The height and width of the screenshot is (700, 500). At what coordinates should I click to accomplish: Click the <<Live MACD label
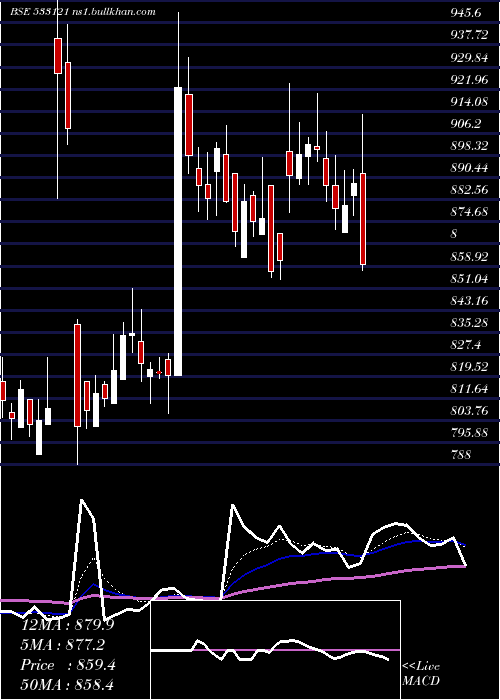pyautogui.click(x=421, y=674)
